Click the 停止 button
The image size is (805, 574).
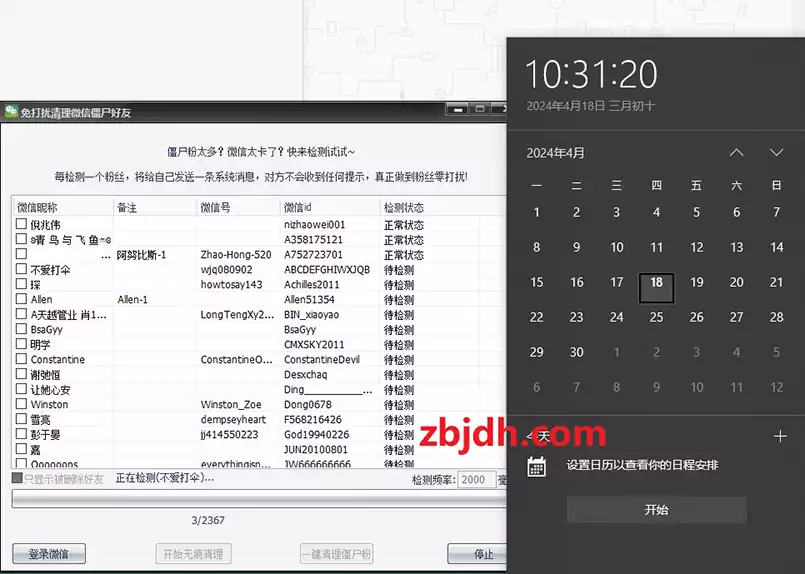point(477,553)
